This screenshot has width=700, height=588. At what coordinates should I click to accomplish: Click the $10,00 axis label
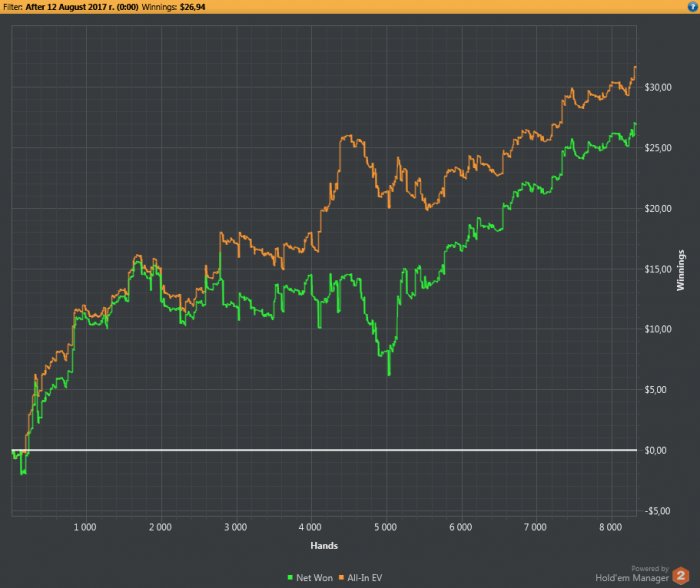[x=658, y=329]
